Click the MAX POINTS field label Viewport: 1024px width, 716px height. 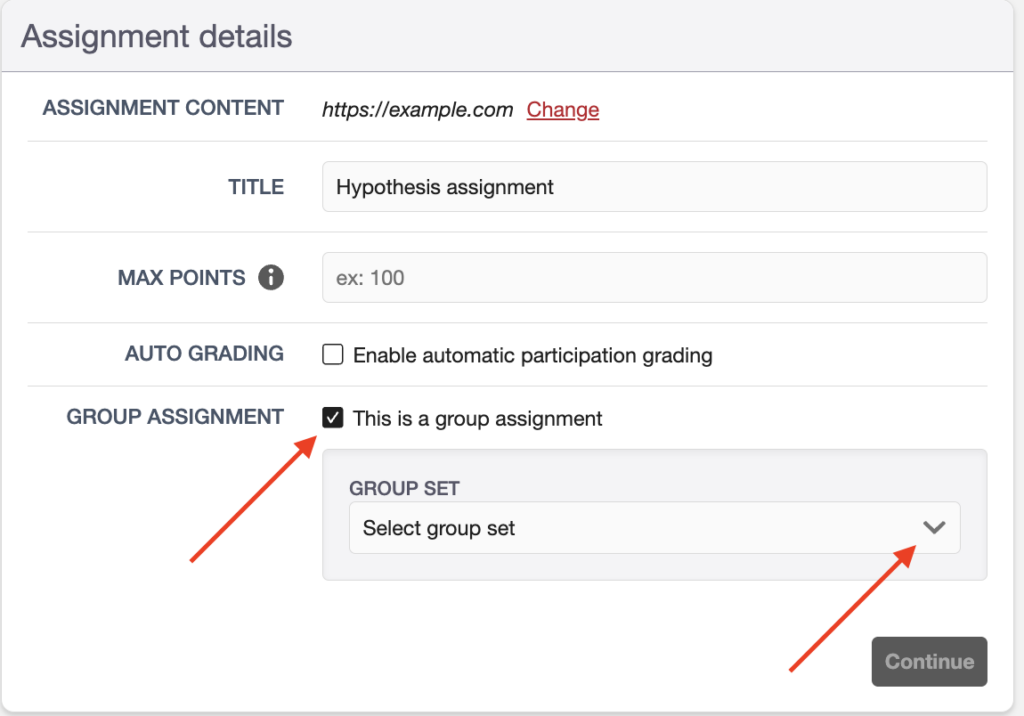click(x=181, y=278)
